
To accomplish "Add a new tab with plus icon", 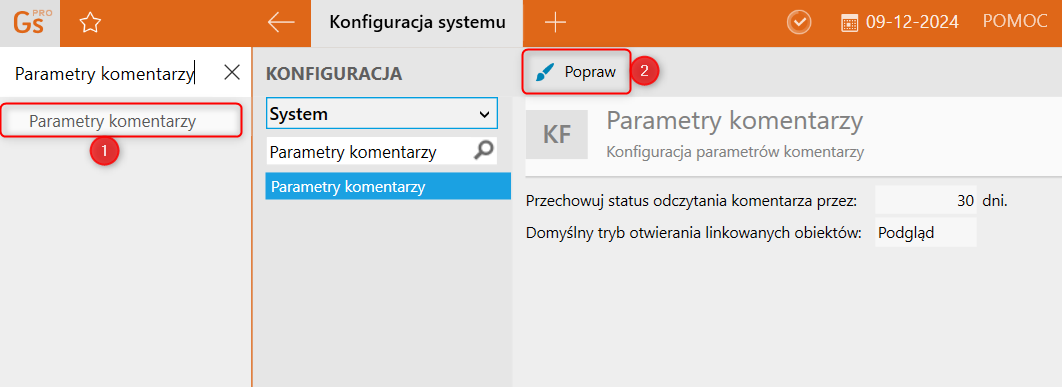I will pyautogui.click(x=555, y=23).
